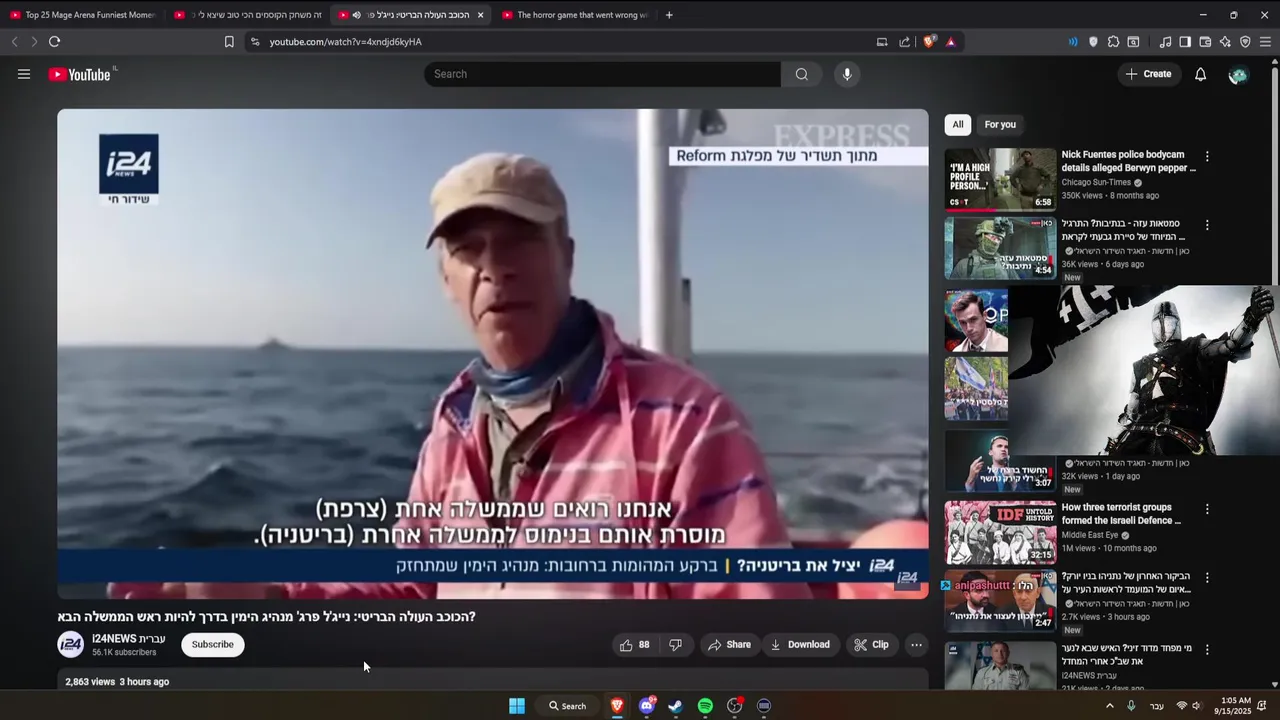Open Brave Leo AI sparkle icon

pyautogui.click(x=1225, y=42)
